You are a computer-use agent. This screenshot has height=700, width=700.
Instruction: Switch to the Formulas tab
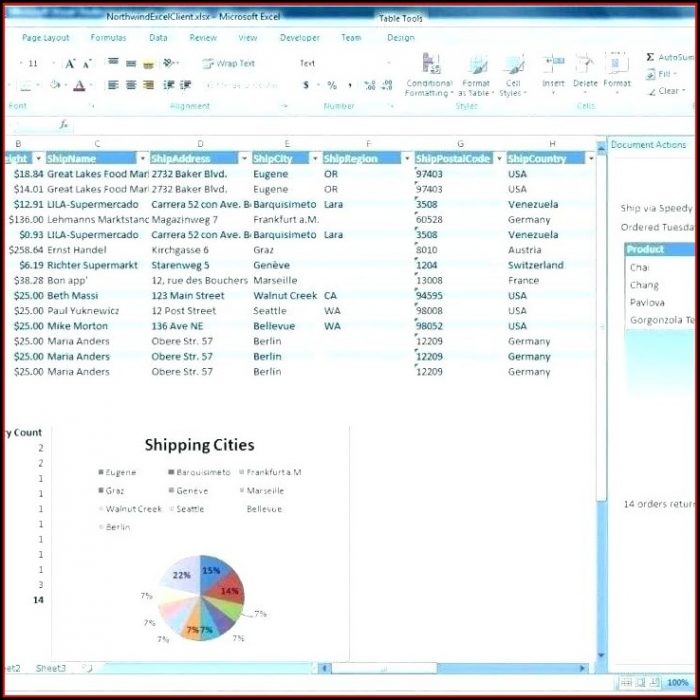[108, 38]
